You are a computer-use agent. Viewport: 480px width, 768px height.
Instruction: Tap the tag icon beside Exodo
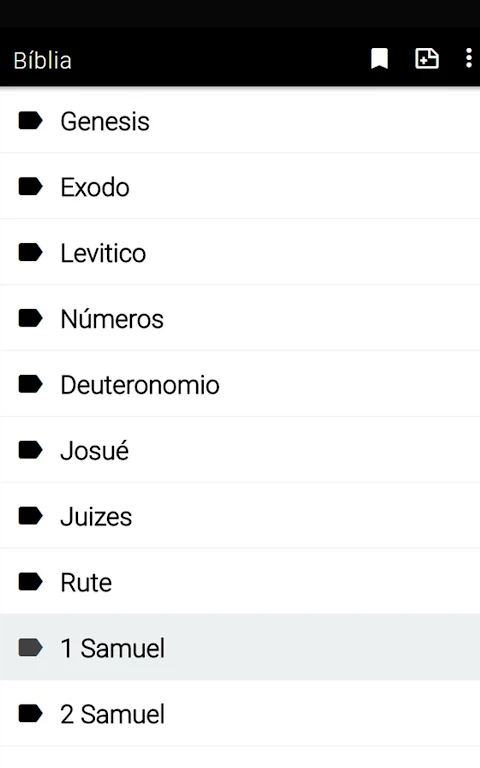(30, 187)
